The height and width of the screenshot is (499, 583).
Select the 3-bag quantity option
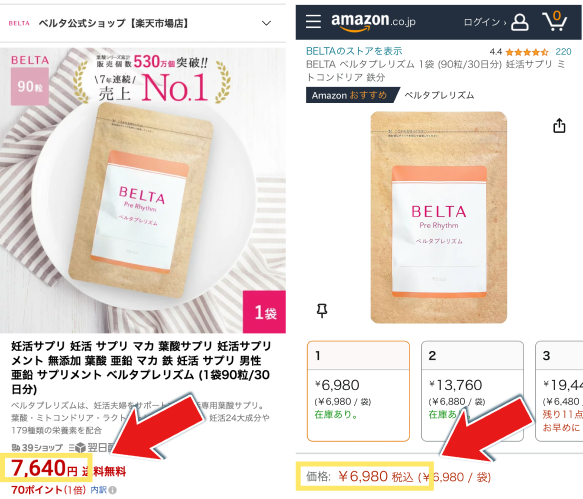click(x=559, y=391)
